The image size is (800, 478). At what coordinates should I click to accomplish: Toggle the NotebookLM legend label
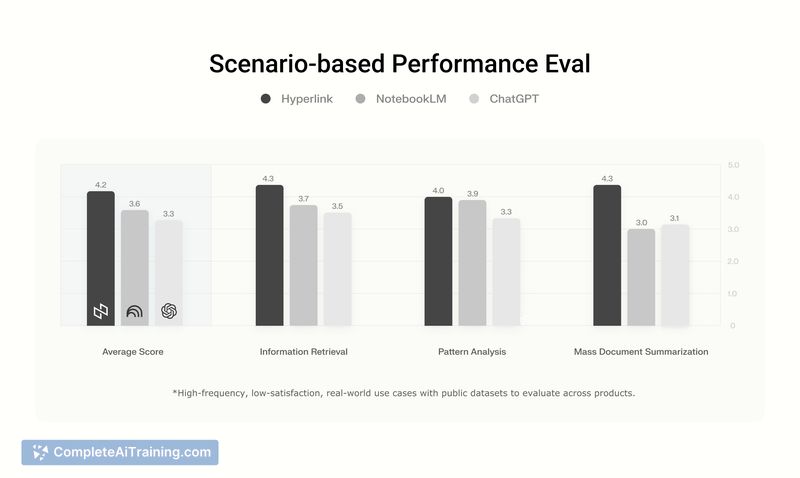(411, 99)
